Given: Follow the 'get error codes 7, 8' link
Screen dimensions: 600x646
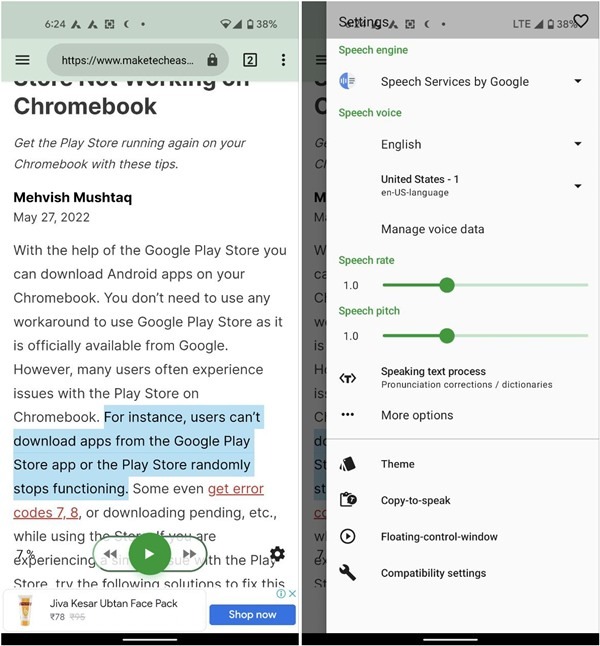Looking at the screenshot, I should [x=138, y=500].
